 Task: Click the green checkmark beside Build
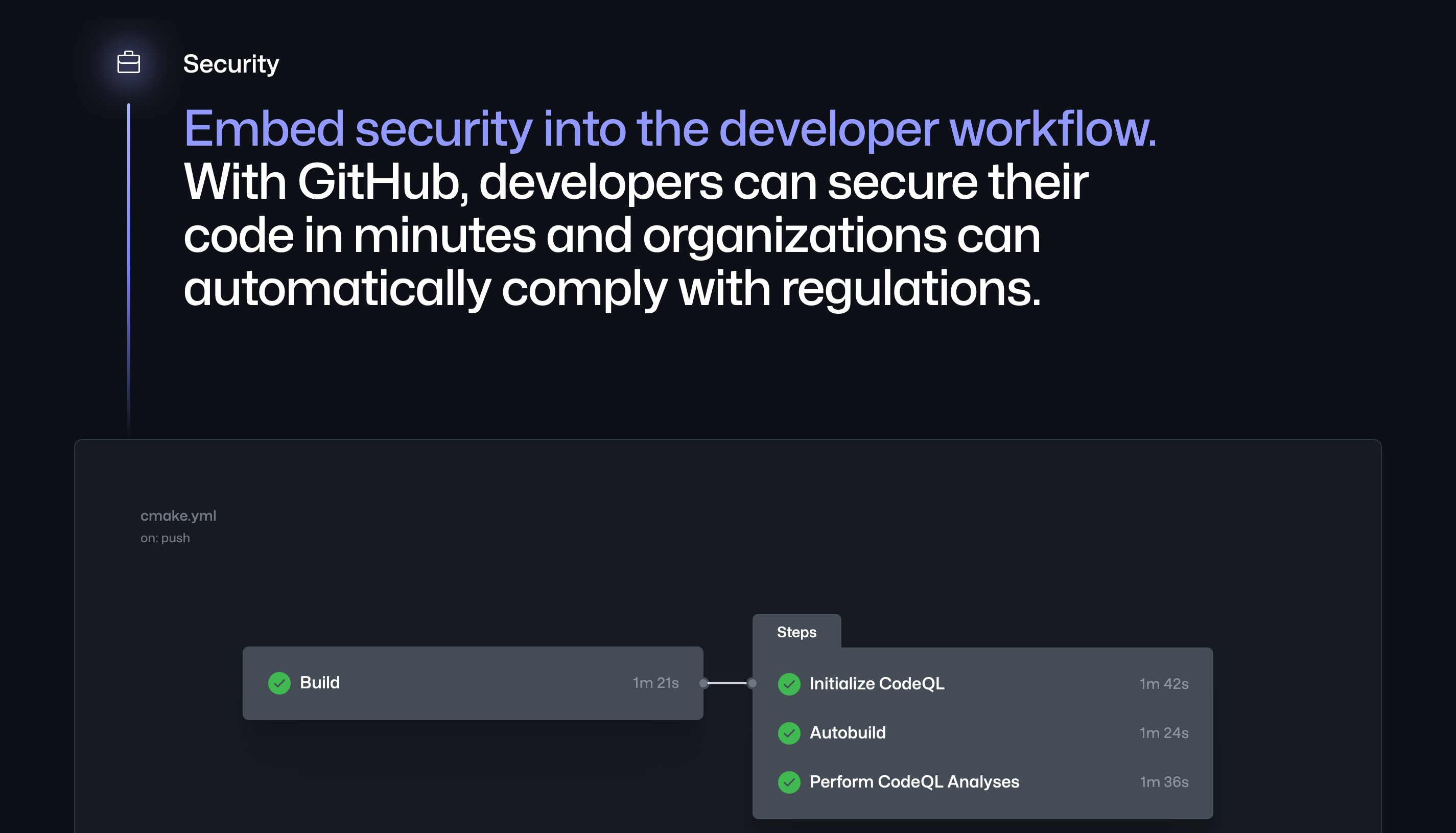click(279, 683)
